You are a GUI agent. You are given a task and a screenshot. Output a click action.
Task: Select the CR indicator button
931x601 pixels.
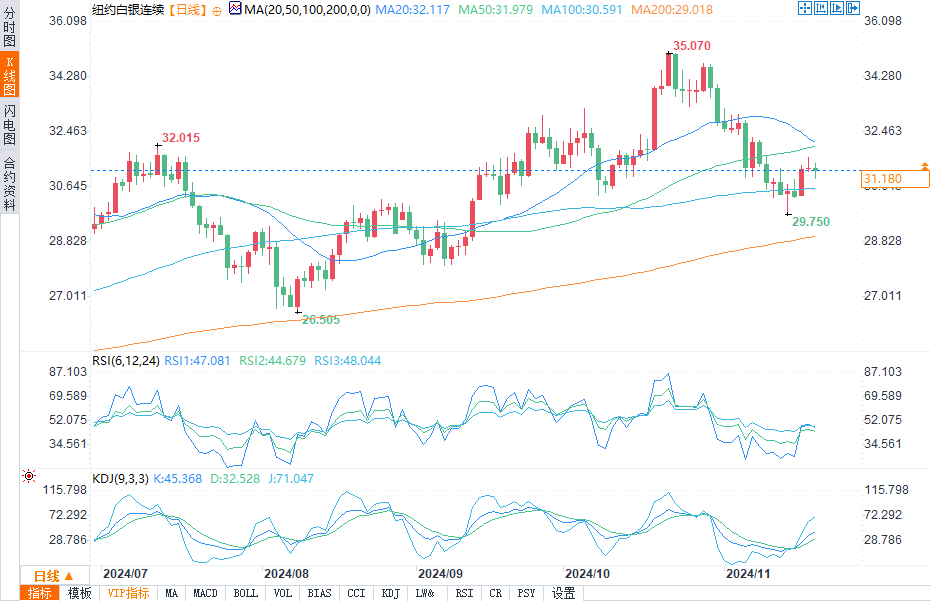[496, 593]
